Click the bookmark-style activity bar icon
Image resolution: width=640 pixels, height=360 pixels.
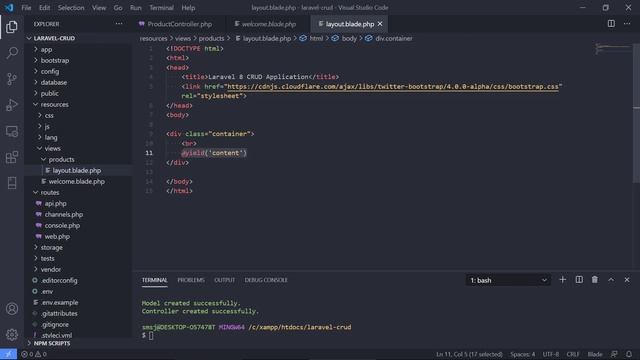12,183
